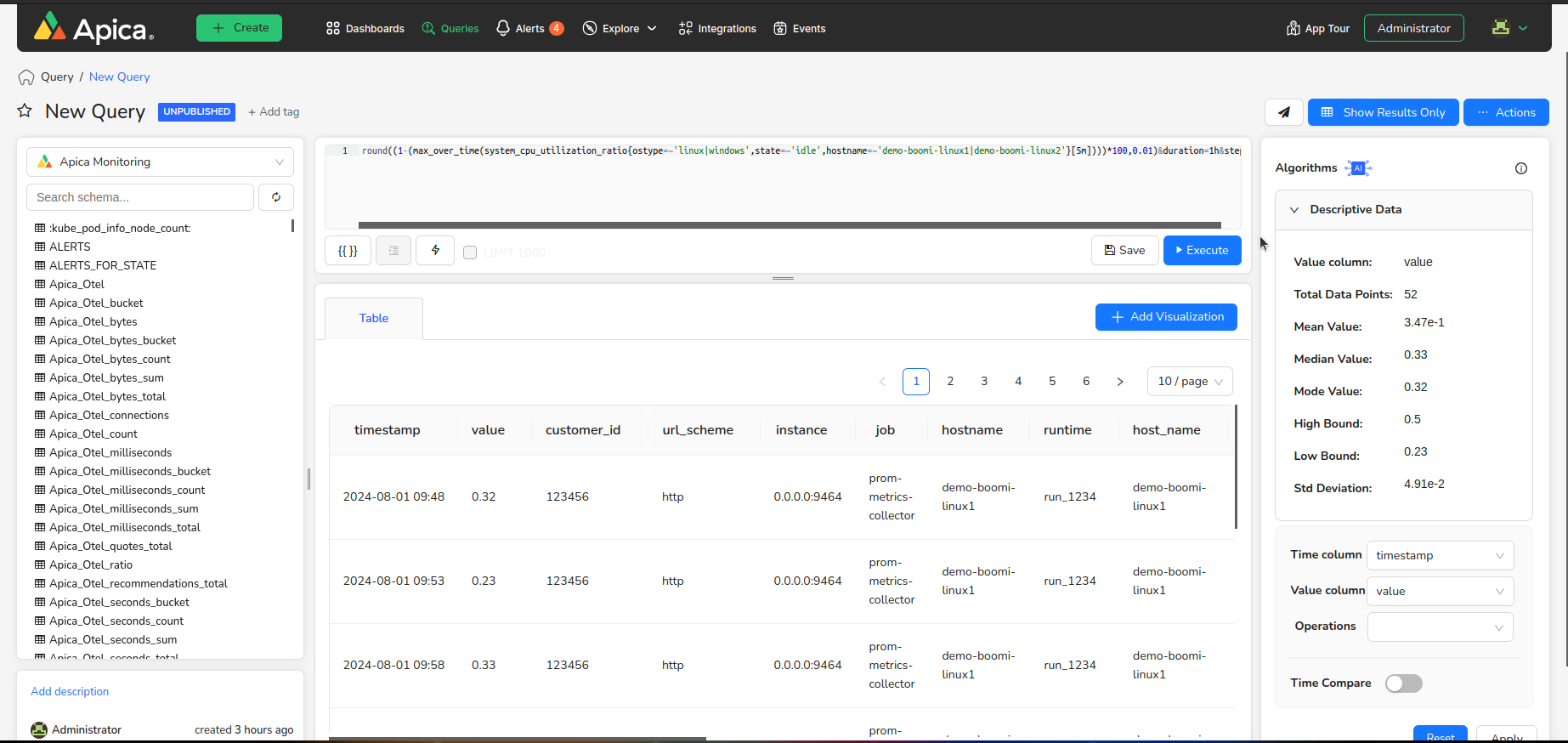Image resolution: width=1568 pixels, height=743 pixels.
Task: Click the paper plane publish icon
Action: coord(1283,112)
